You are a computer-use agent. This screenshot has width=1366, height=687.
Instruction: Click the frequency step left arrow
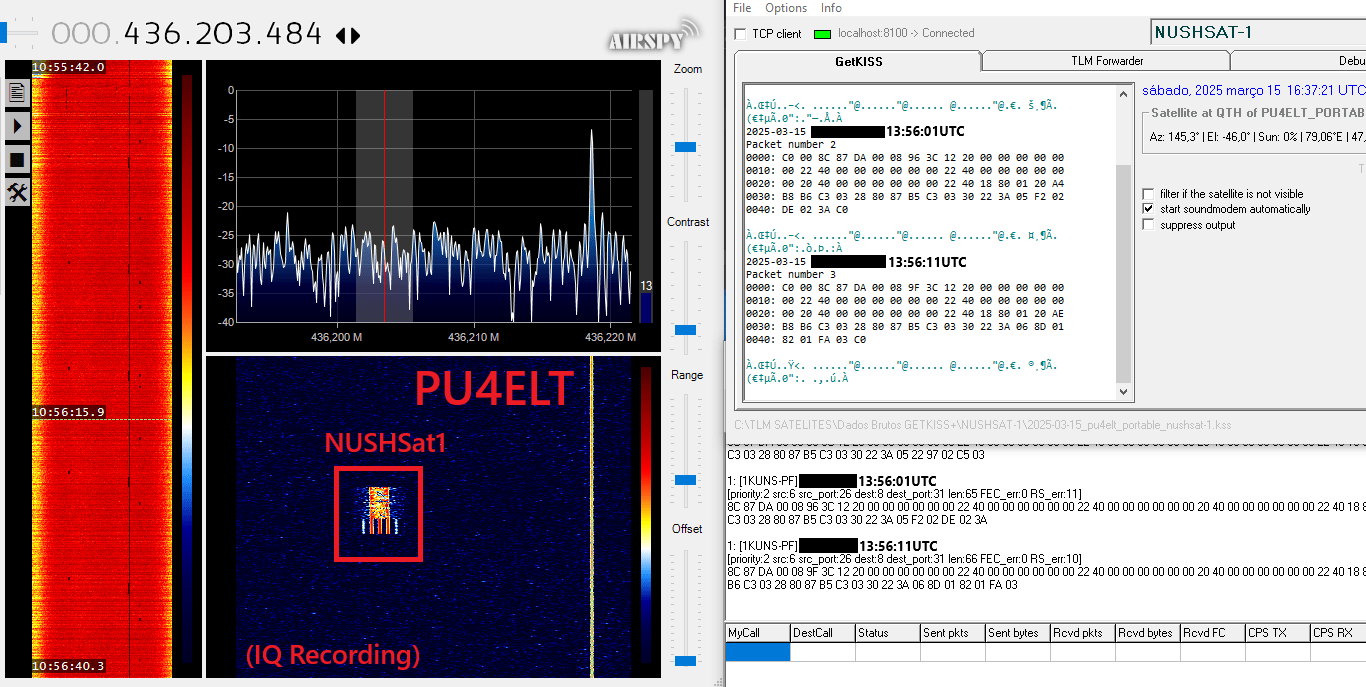point(341,36)
